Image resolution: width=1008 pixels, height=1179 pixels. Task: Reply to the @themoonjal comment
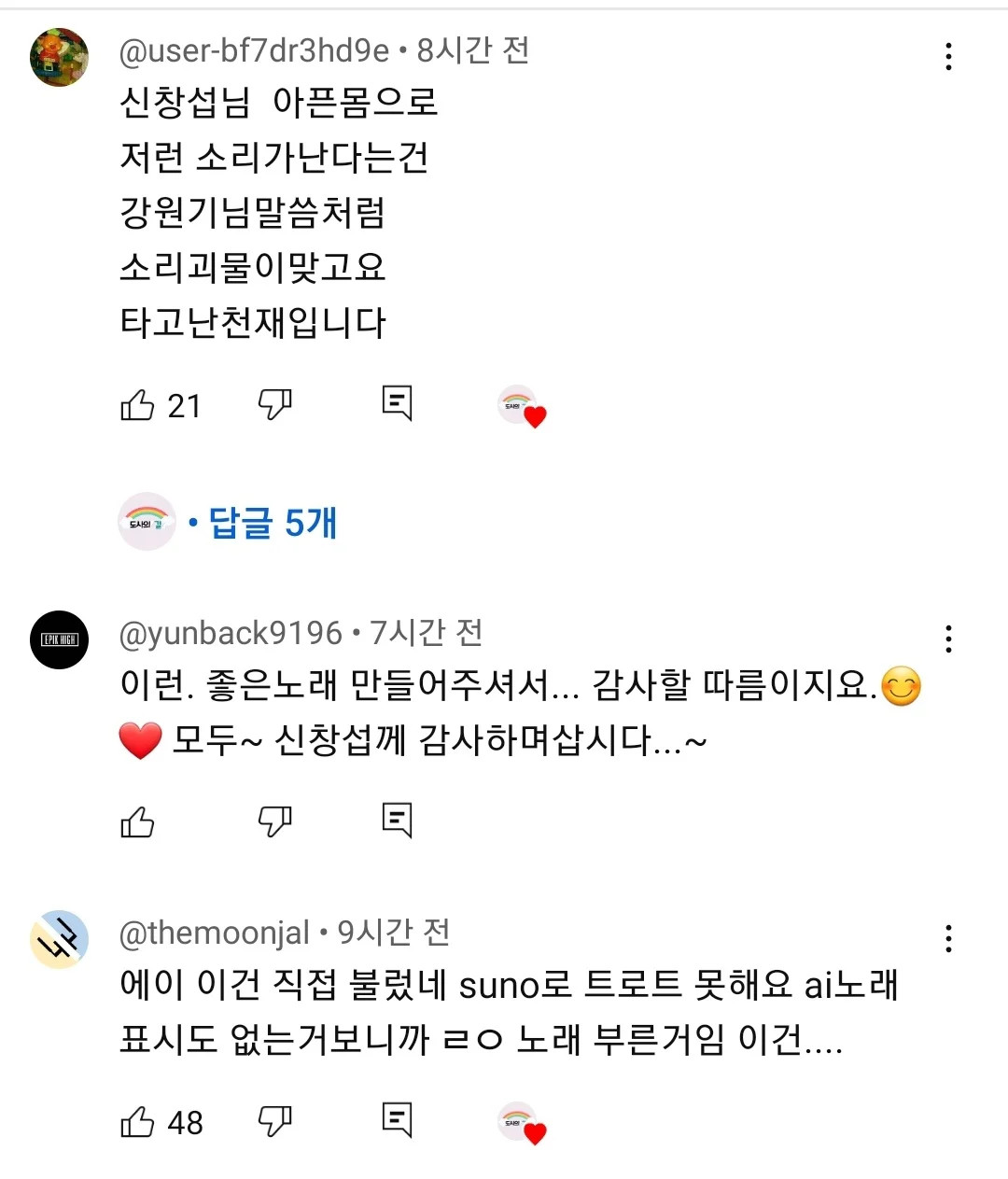coord(397,1119)
